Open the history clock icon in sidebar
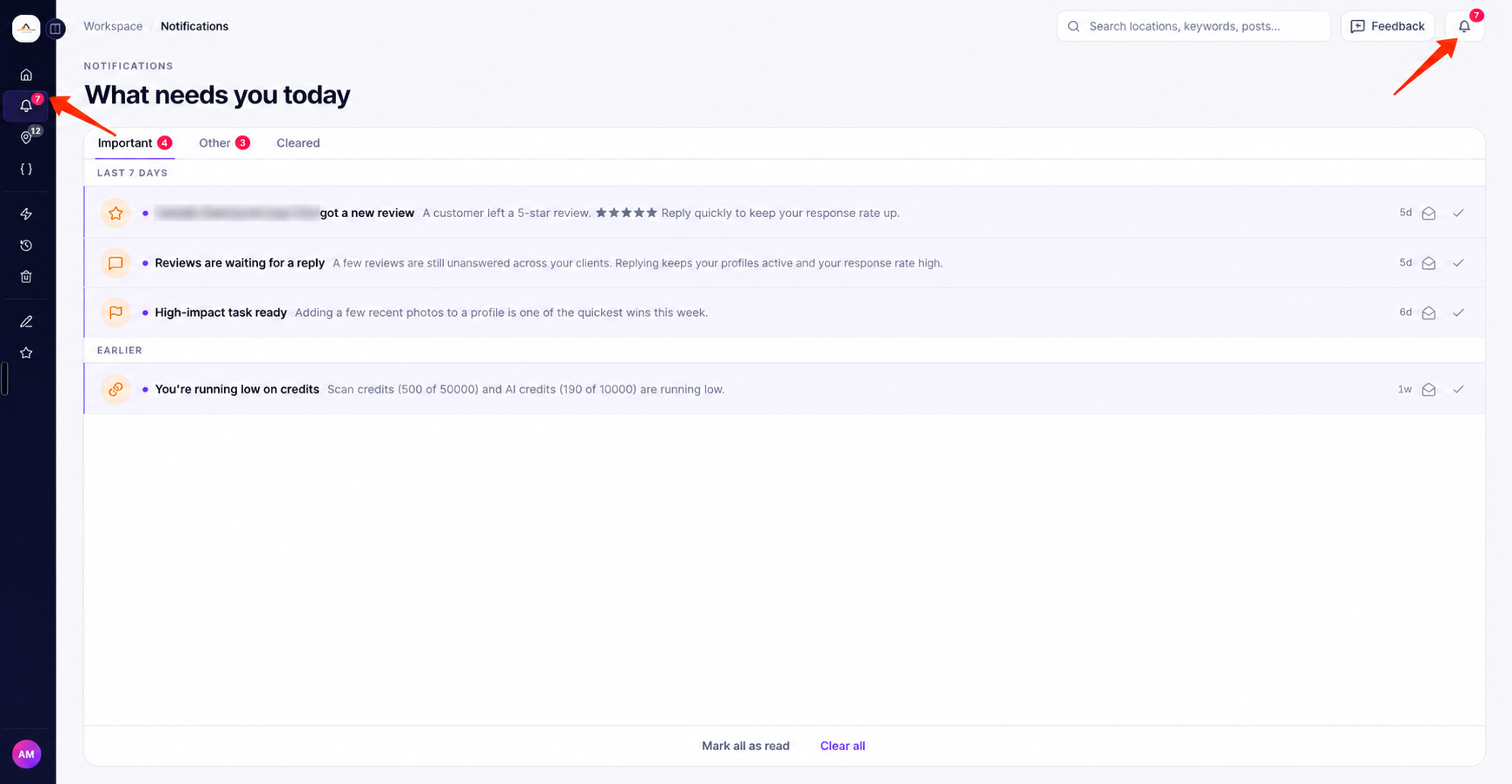This screenshot has width=1512, height=784. 26,246
